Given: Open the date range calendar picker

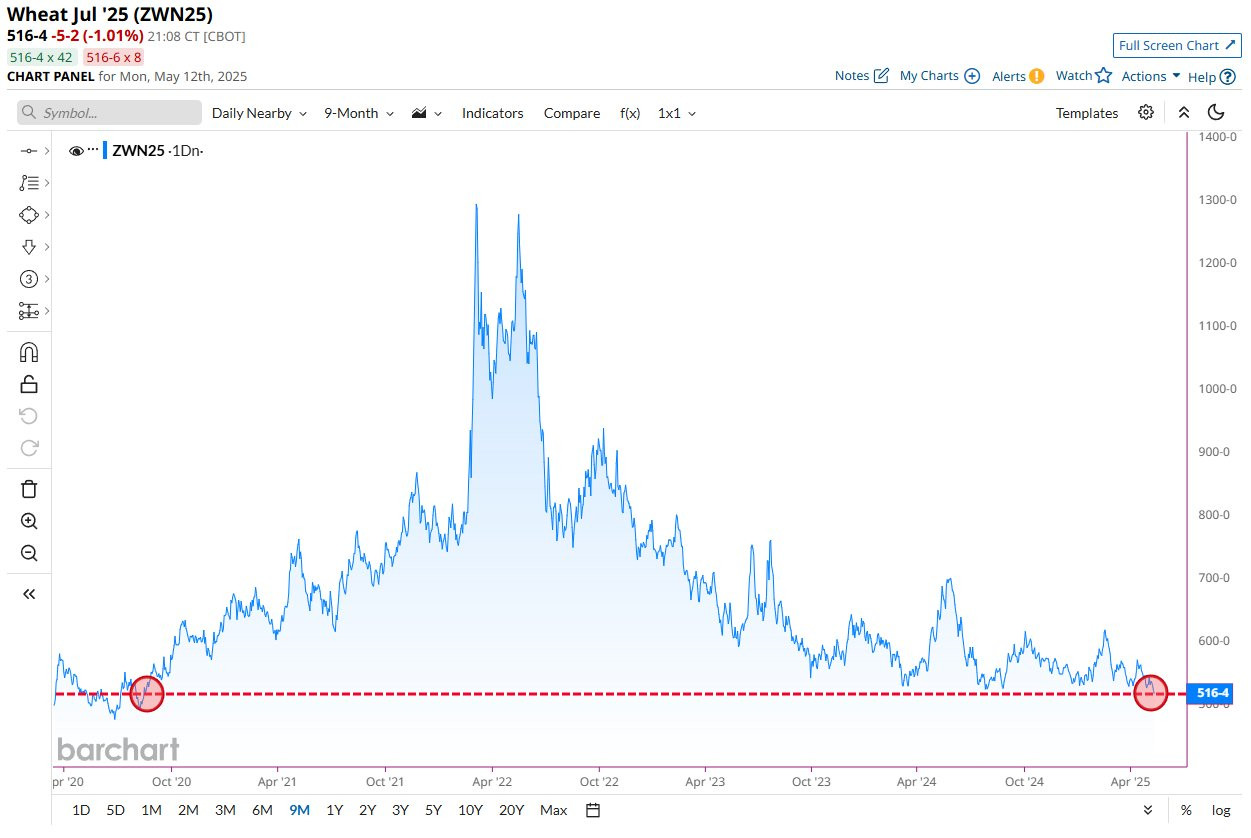Looking at the screenshot, I should click(x=593, y=810).
